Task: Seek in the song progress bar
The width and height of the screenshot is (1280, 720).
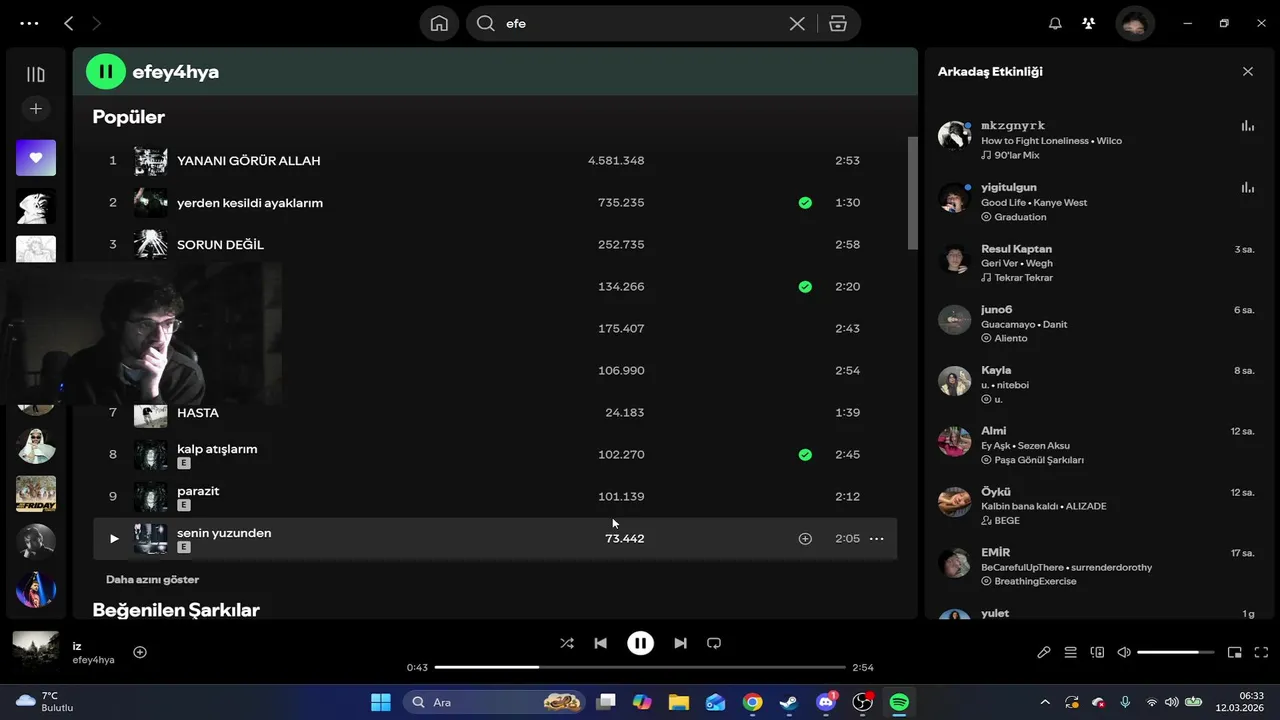Action: tap(640, 667)
